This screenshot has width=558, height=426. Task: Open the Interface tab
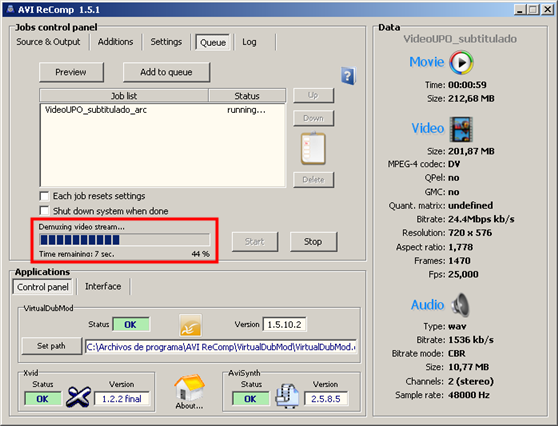[103, 286]
